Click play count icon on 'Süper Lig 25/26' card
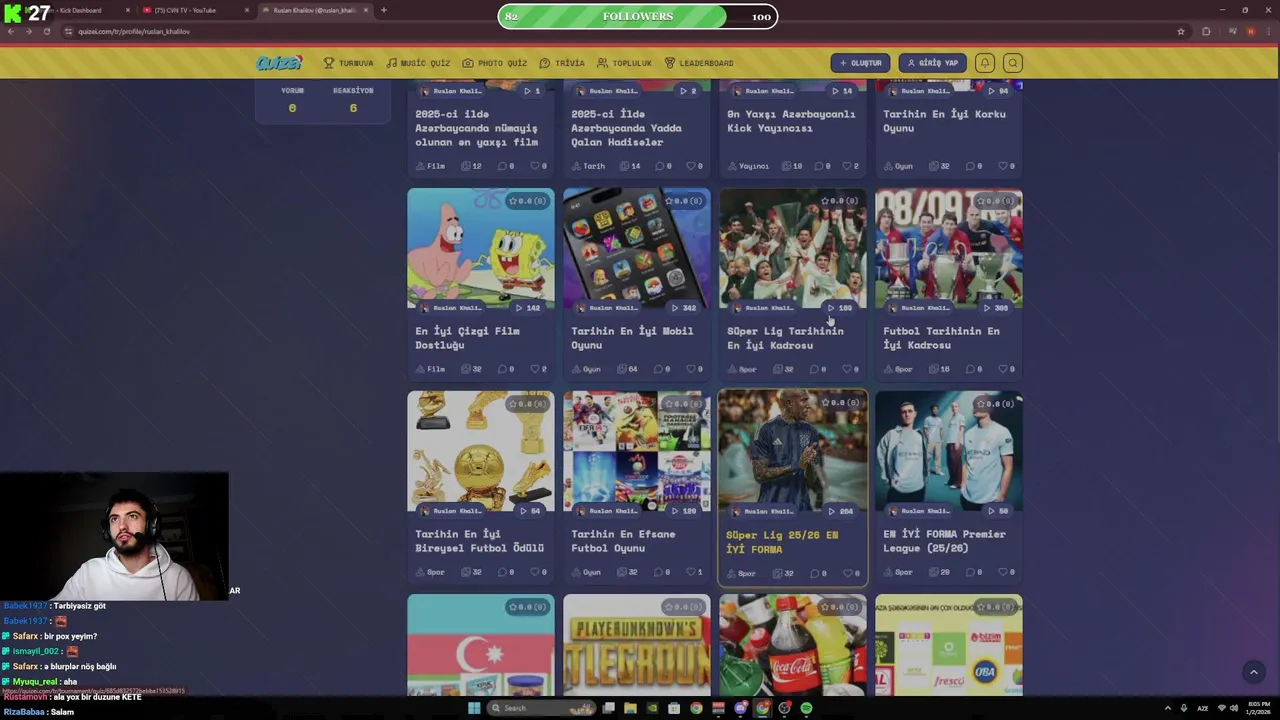 tap(832, 511)
